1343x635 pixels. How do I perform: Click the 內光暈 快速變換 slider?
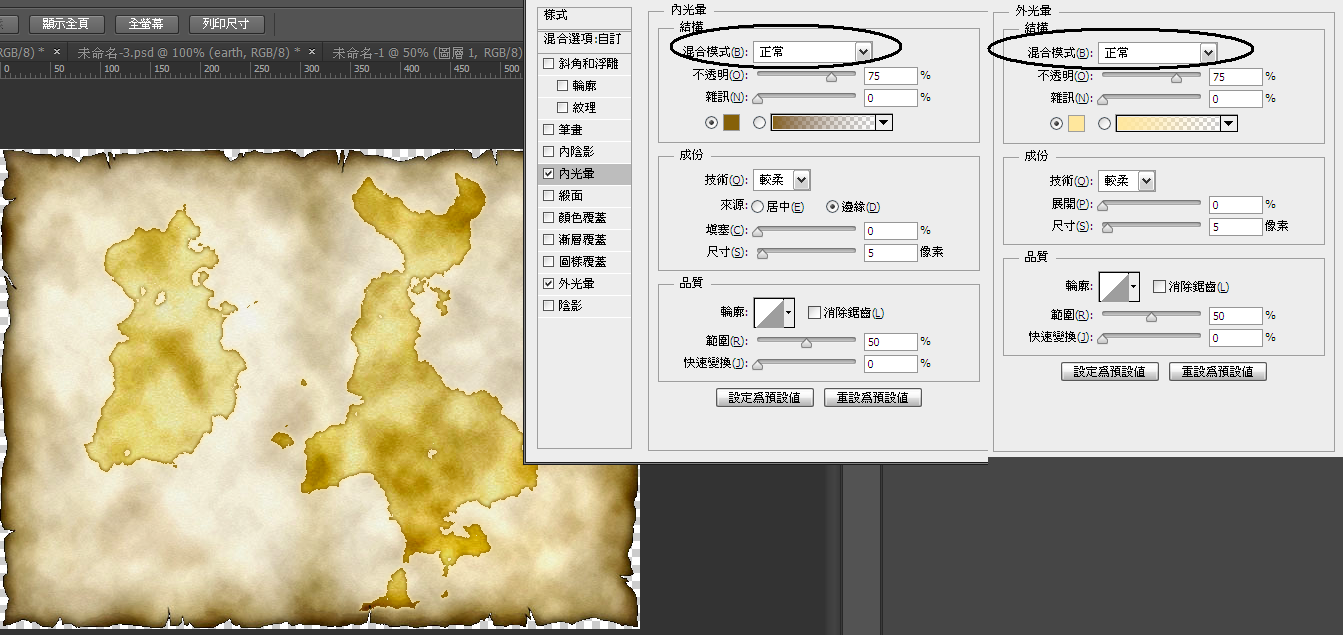coord(806,363)
